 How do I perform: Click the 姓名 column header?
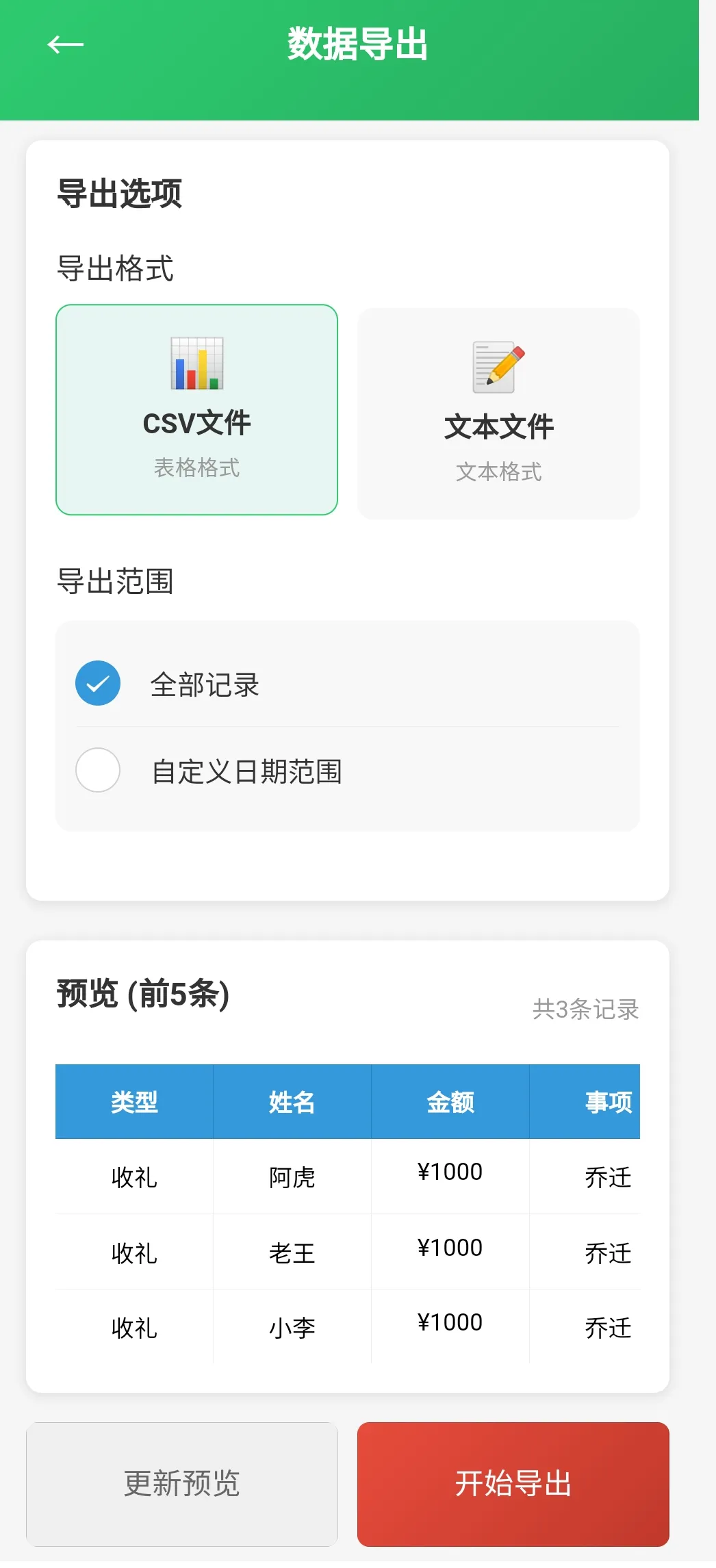click(292, 1102)
